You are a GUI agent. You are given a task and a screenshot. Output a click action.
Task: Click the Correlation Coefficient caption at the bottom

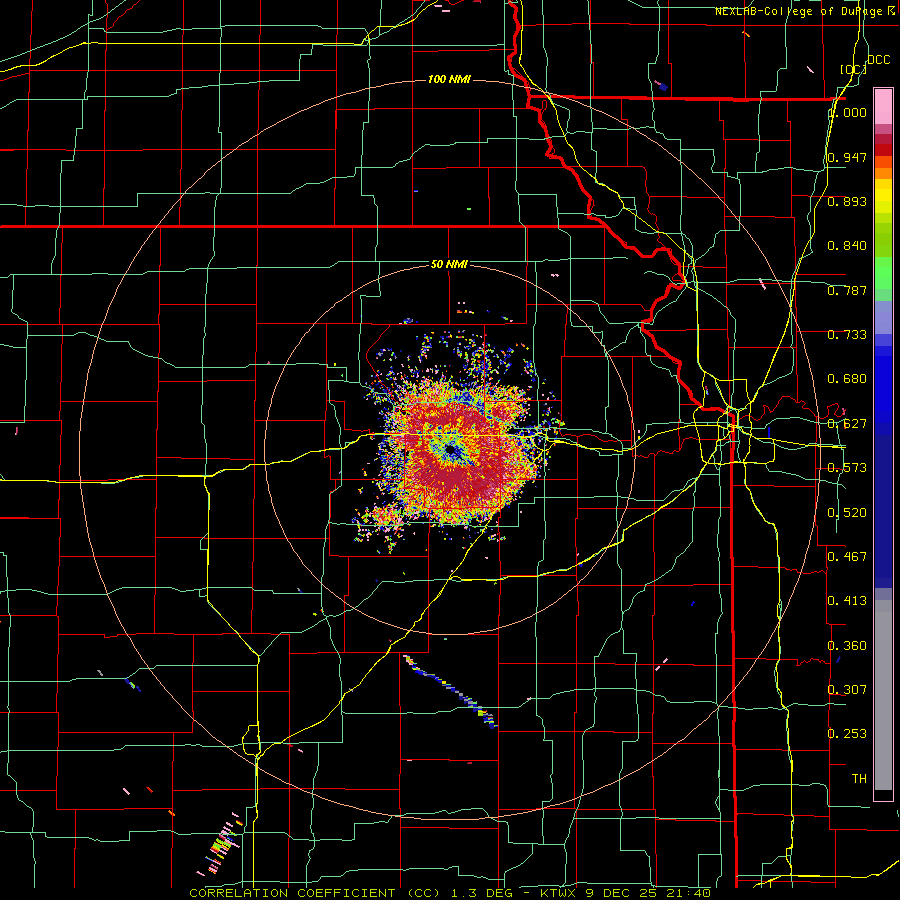click(x=451, y=893)
